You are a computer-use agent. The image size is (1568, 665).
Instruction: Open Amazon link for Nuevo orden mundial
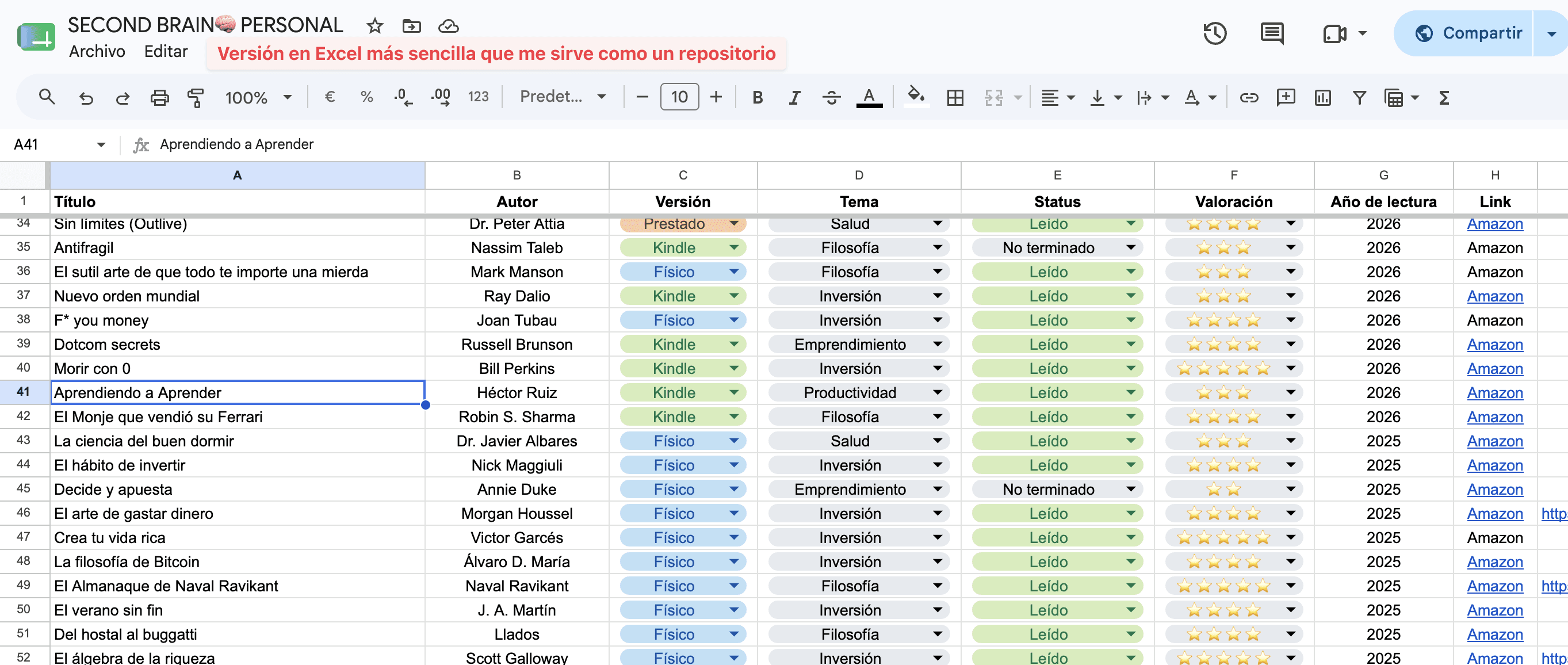[x=1494, y=296]
